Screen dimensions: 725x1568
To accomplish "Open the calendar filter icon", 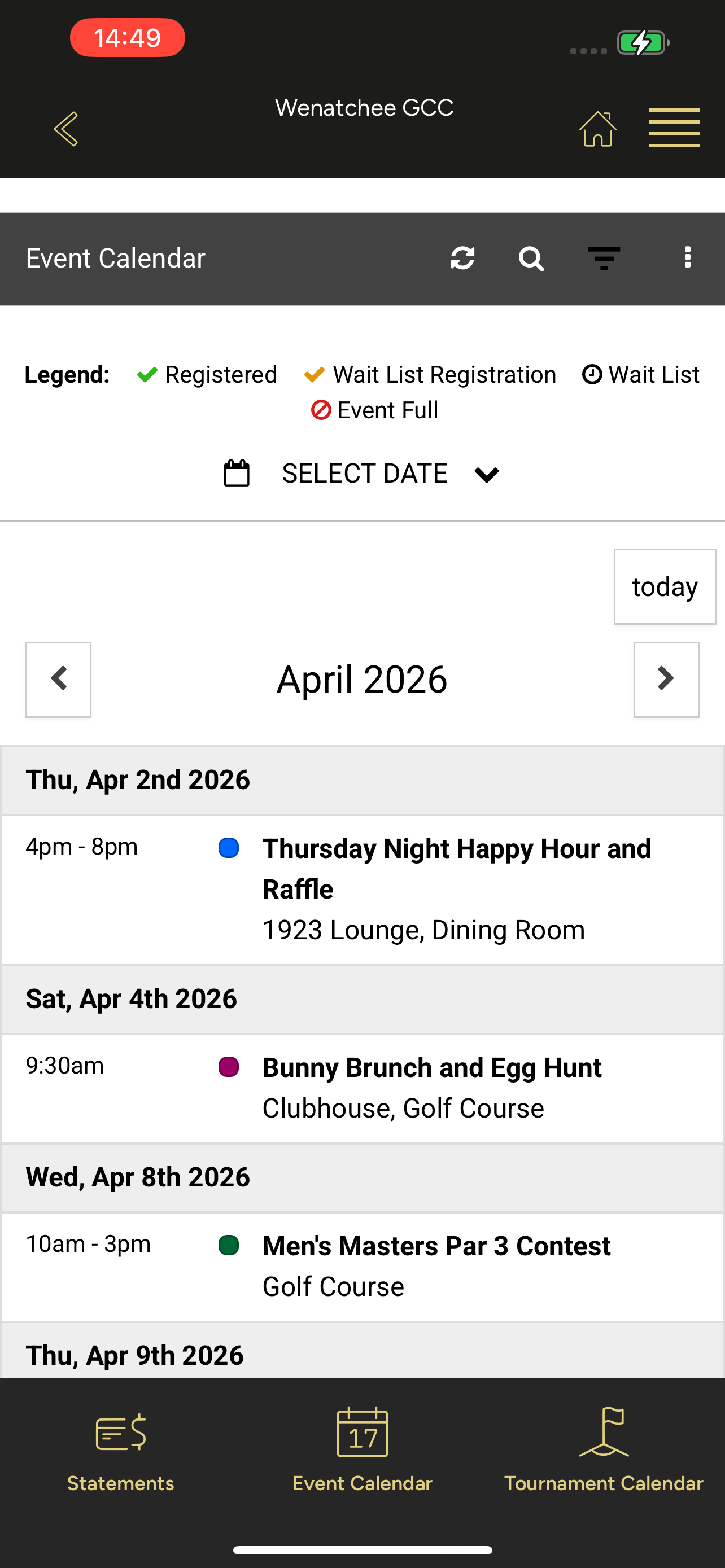I will (604, 259).
